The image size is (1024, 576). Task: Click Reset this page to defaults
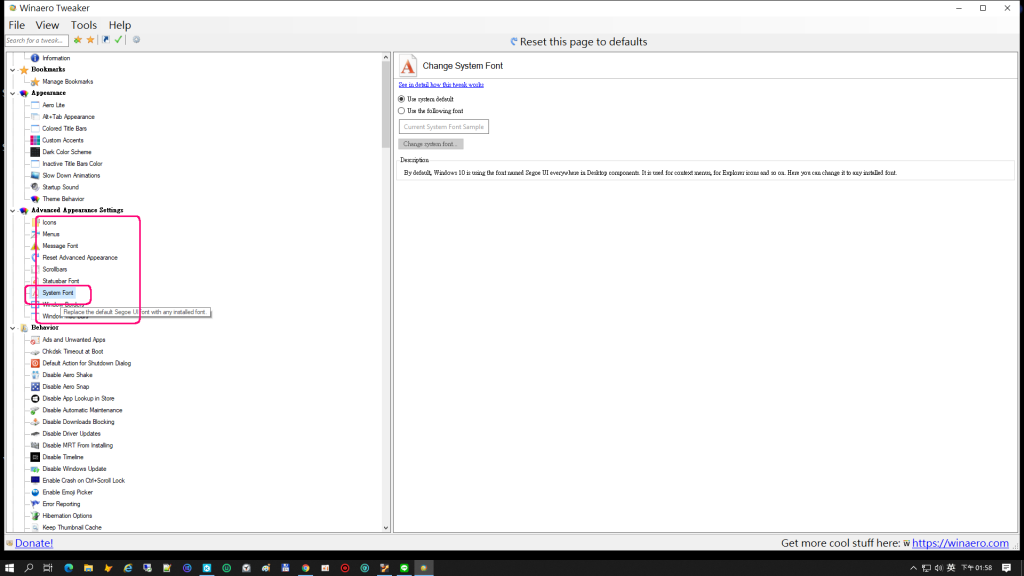(579, 42)
